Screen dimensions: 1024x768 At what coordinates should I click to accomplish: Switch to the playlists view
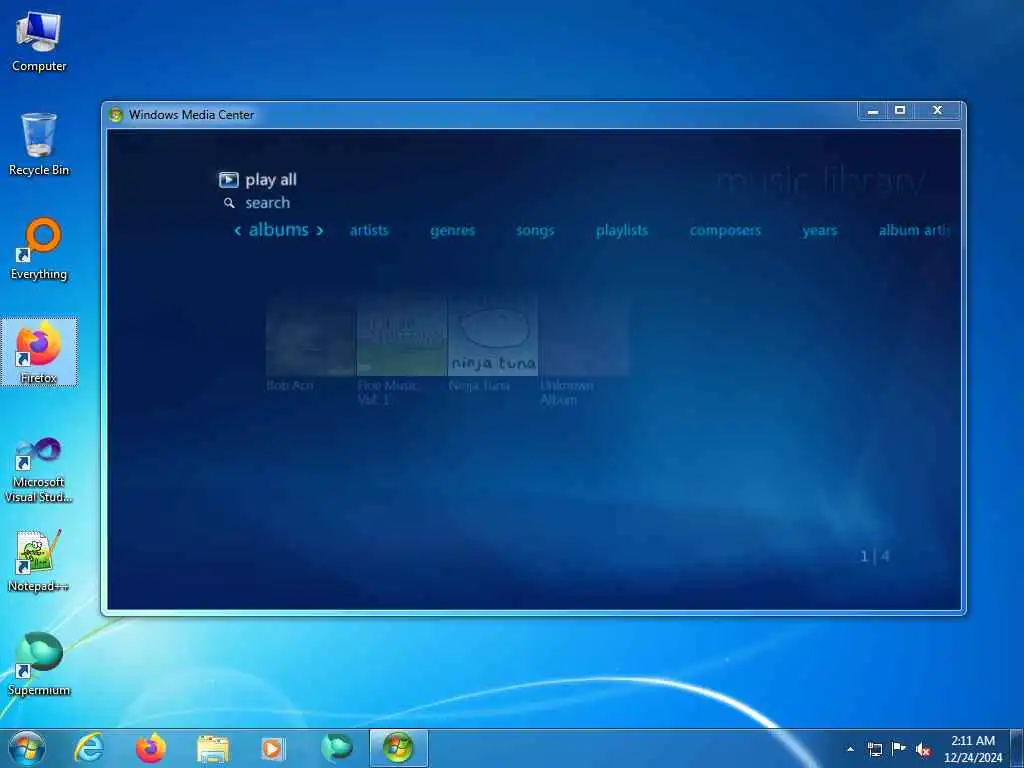coord(622,231)
